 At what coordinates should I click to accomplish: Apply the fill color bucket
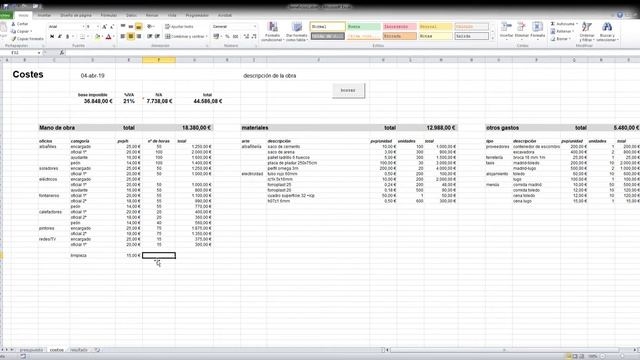(x=97, y=37)
